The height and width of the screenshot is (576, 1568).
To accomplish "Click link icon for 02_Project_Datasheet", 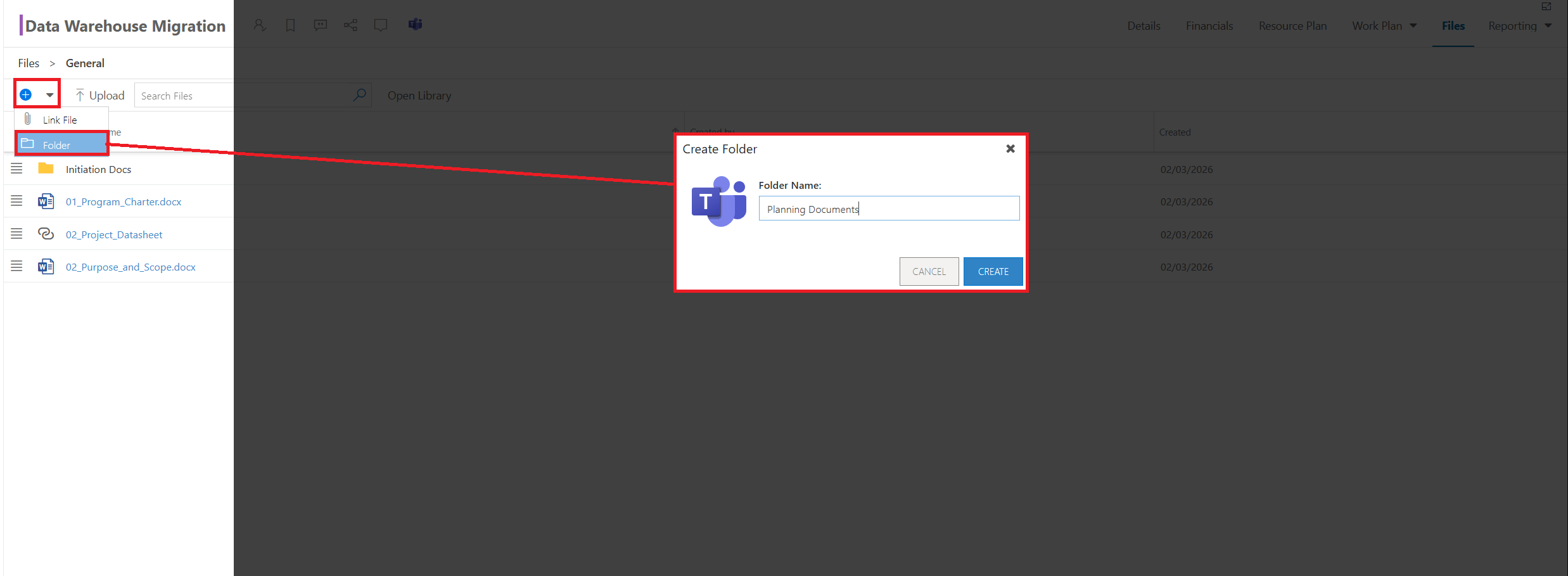I will click(x=46, y=234).
